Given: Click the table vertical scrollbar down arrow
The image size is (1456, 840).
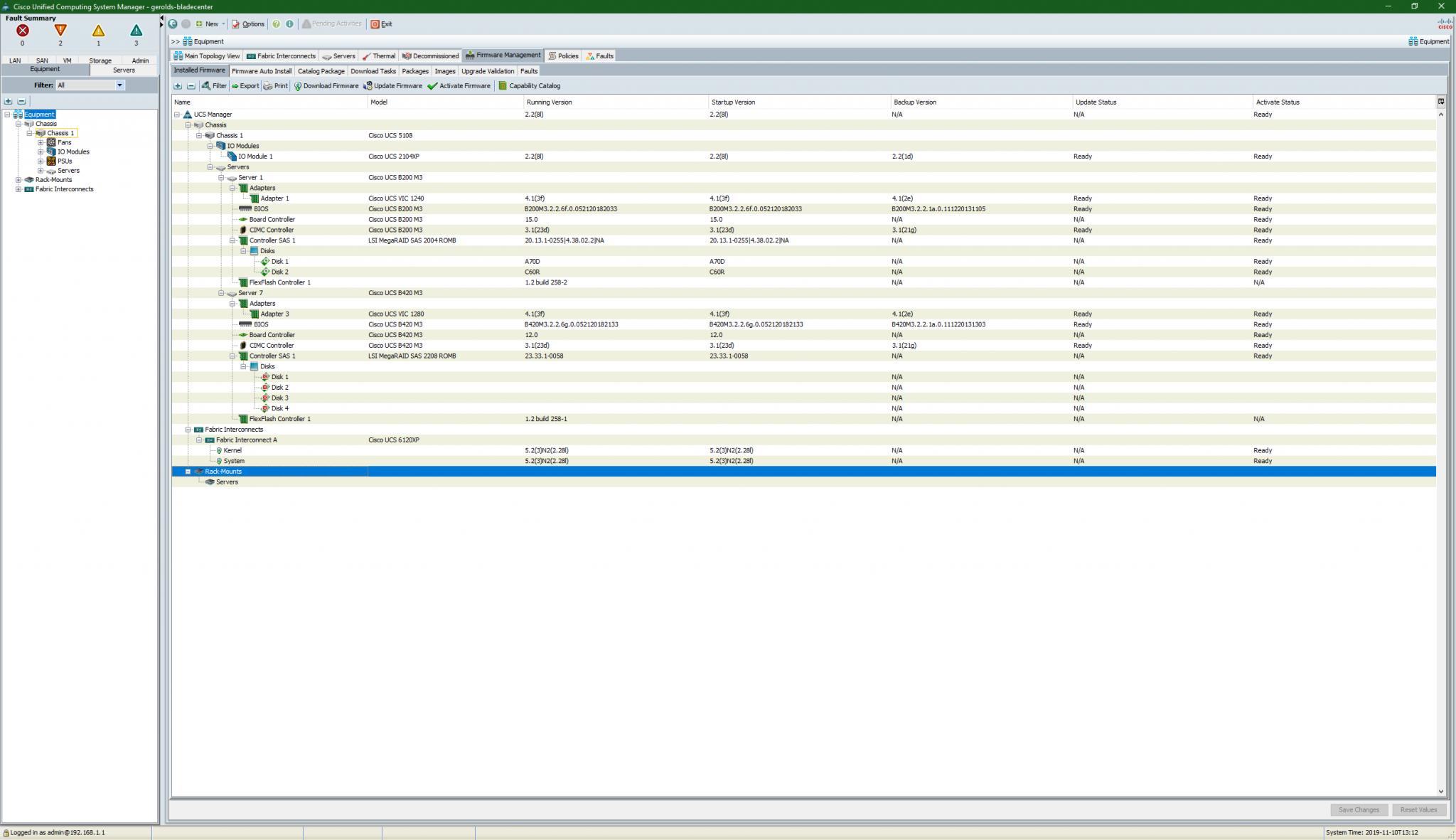Looking at the screenshot, I should point(1441,791).
